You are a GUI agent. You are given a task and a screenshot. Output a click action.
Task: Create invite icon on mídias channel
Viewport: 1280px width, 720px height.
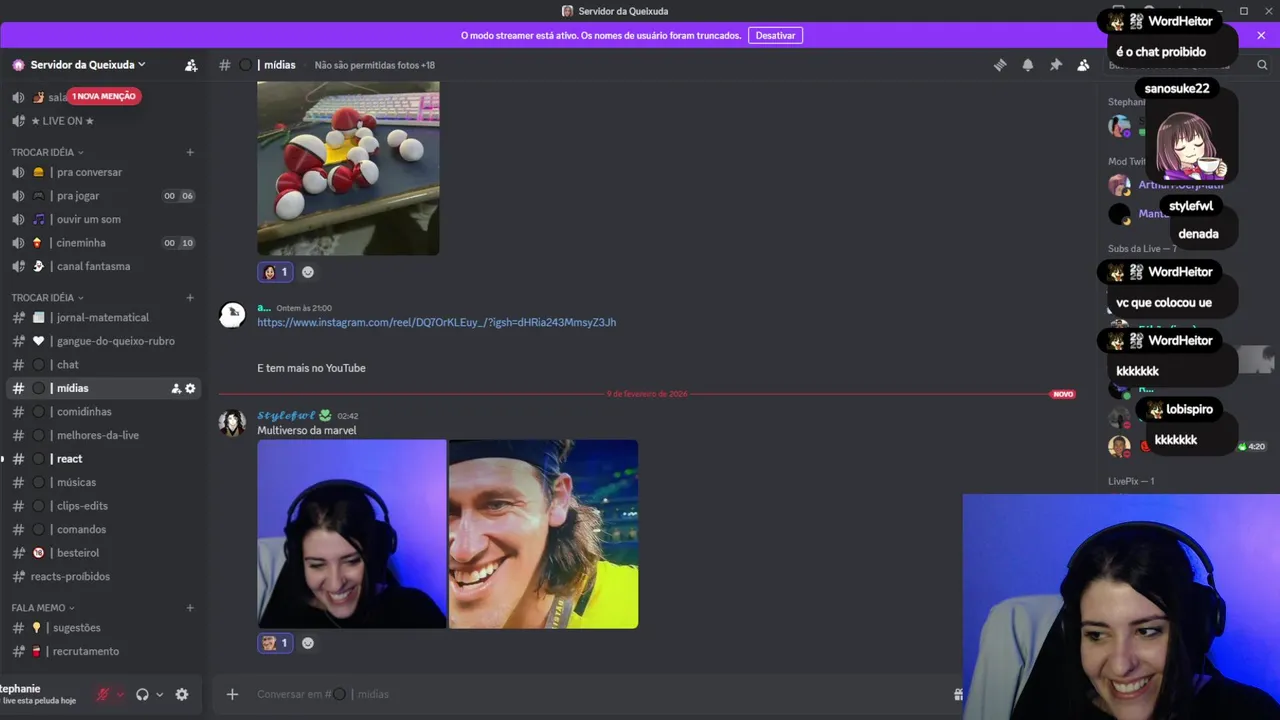click(x=176, y=388)
